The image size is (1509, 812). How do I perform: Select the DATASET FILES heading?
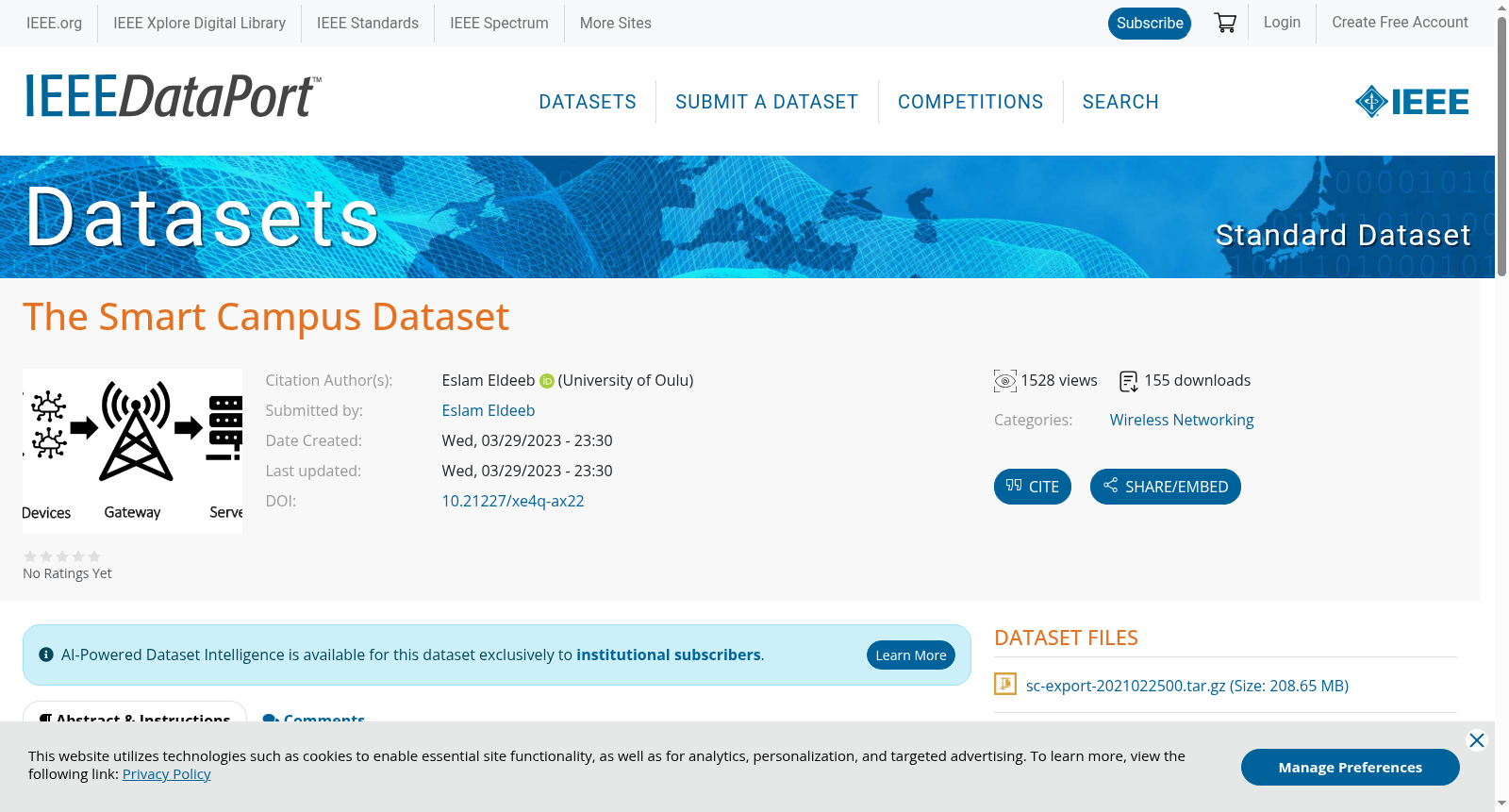pyautogui.click(x=1066, y=638)
